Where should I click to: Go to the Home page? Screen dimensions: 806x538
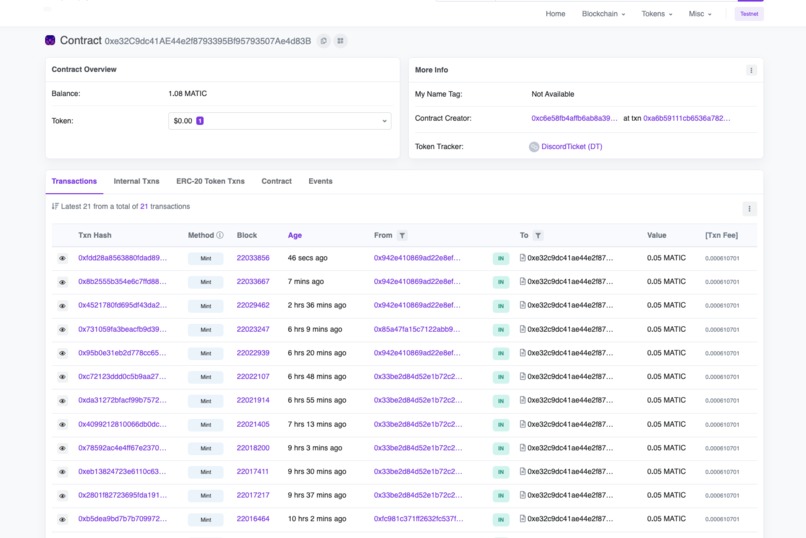point(555,14)
